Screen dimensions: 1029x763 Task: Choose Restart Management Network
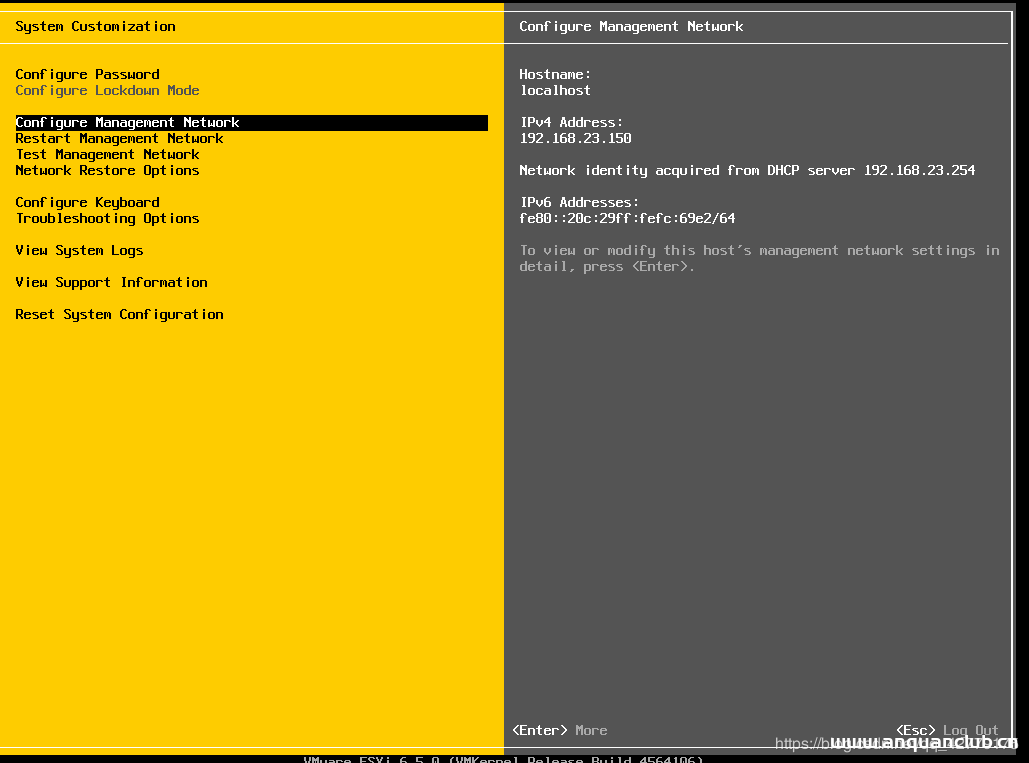click(x=119, y=138)
